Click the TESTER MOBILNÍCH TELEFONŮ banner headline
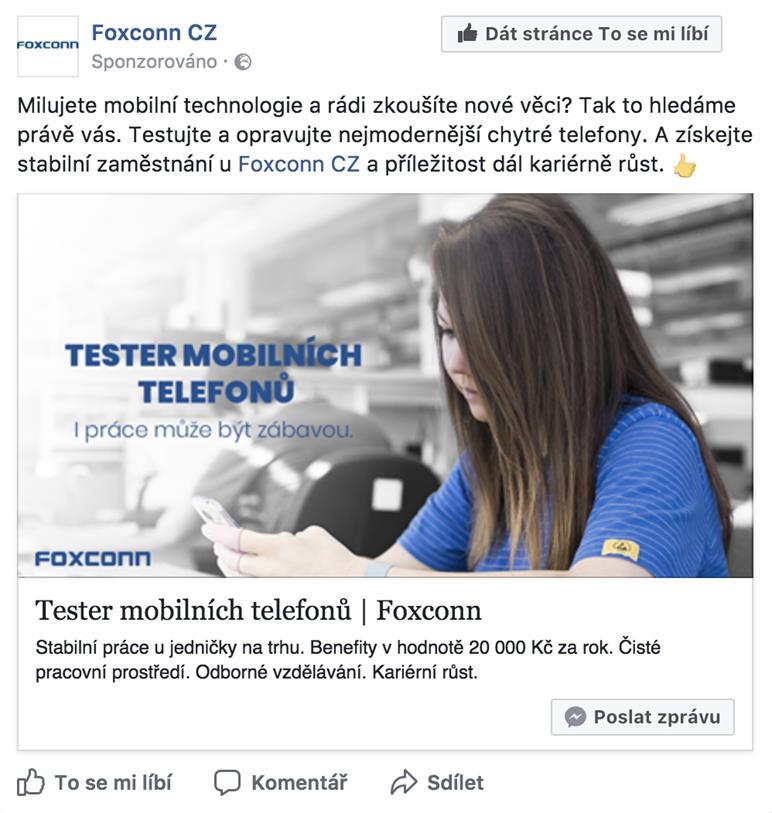 214,373
